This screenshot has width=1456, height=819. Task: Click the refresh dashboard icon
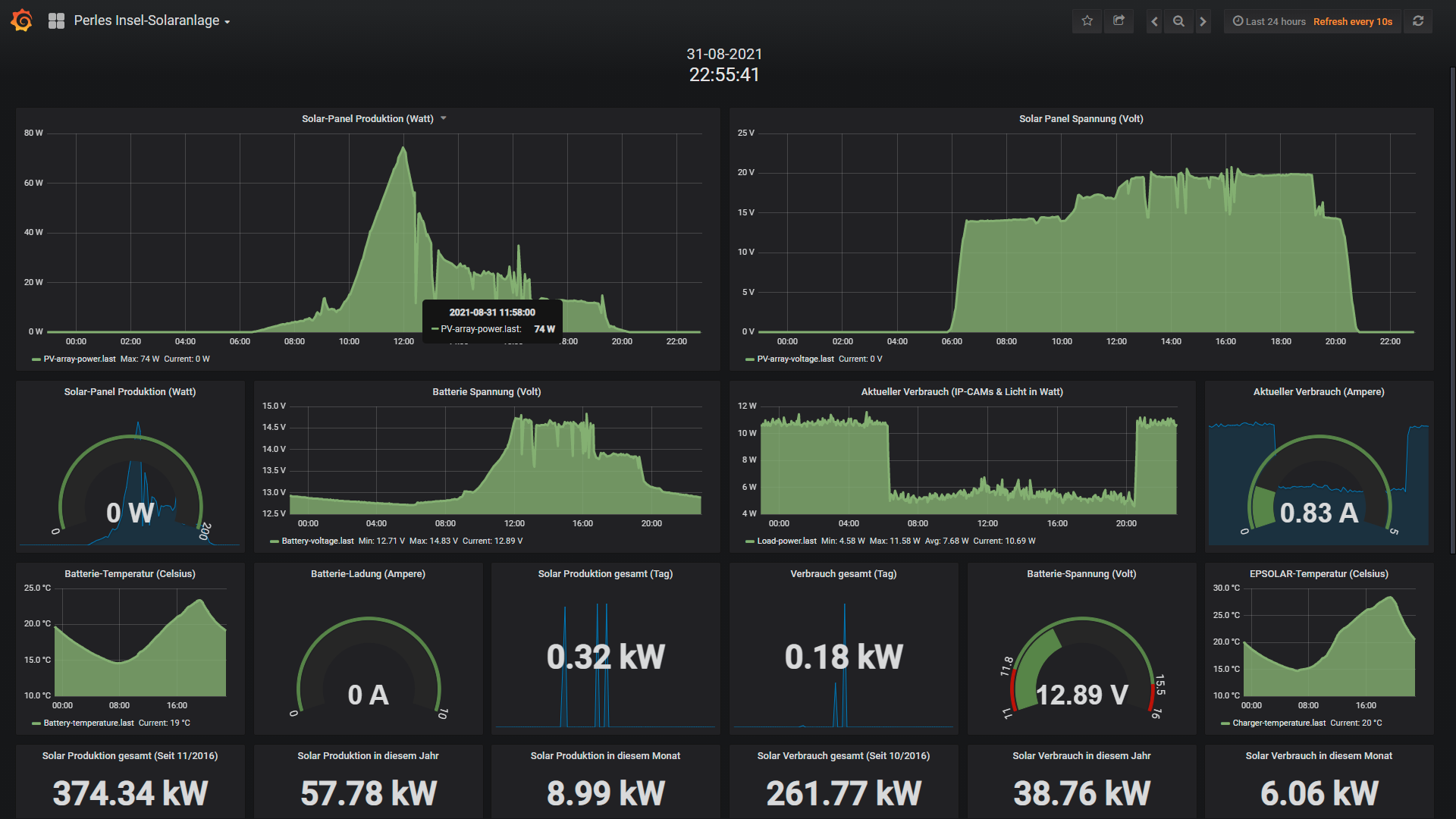pyautogui.click(x=1417, y=21)
